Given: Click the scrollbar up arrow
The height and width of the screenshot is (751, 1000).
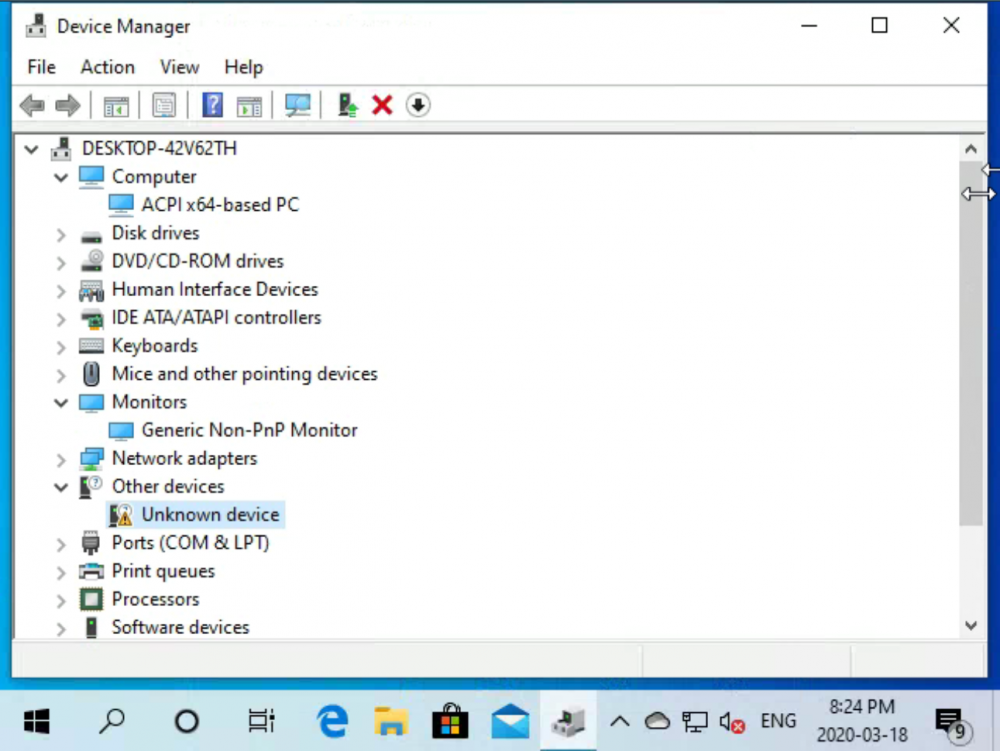Looking at the screenshot, I should (x=971, y=149).
